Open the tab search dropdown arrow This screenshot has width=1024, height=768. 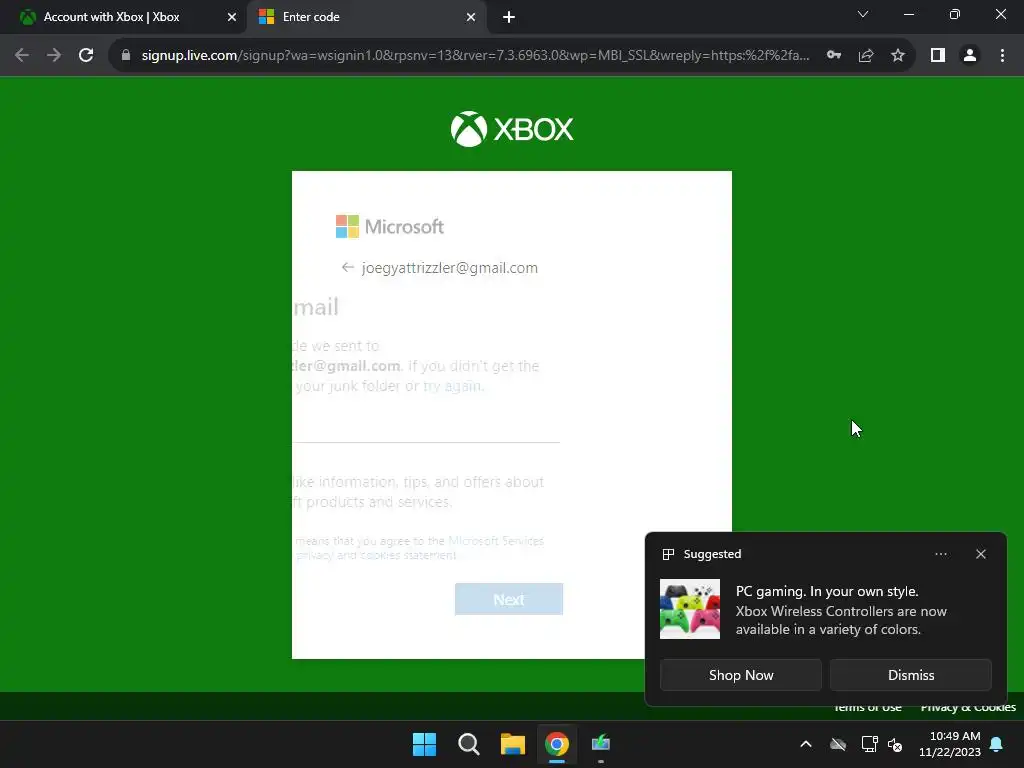pyautogui.click(x=863, y=14)
